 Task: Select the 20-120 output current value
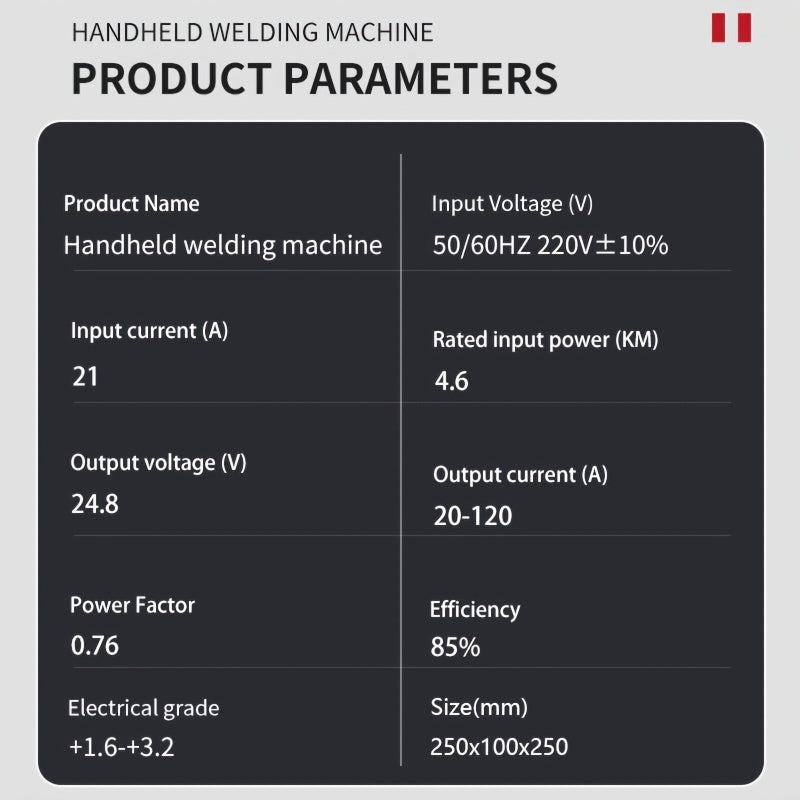472,516
